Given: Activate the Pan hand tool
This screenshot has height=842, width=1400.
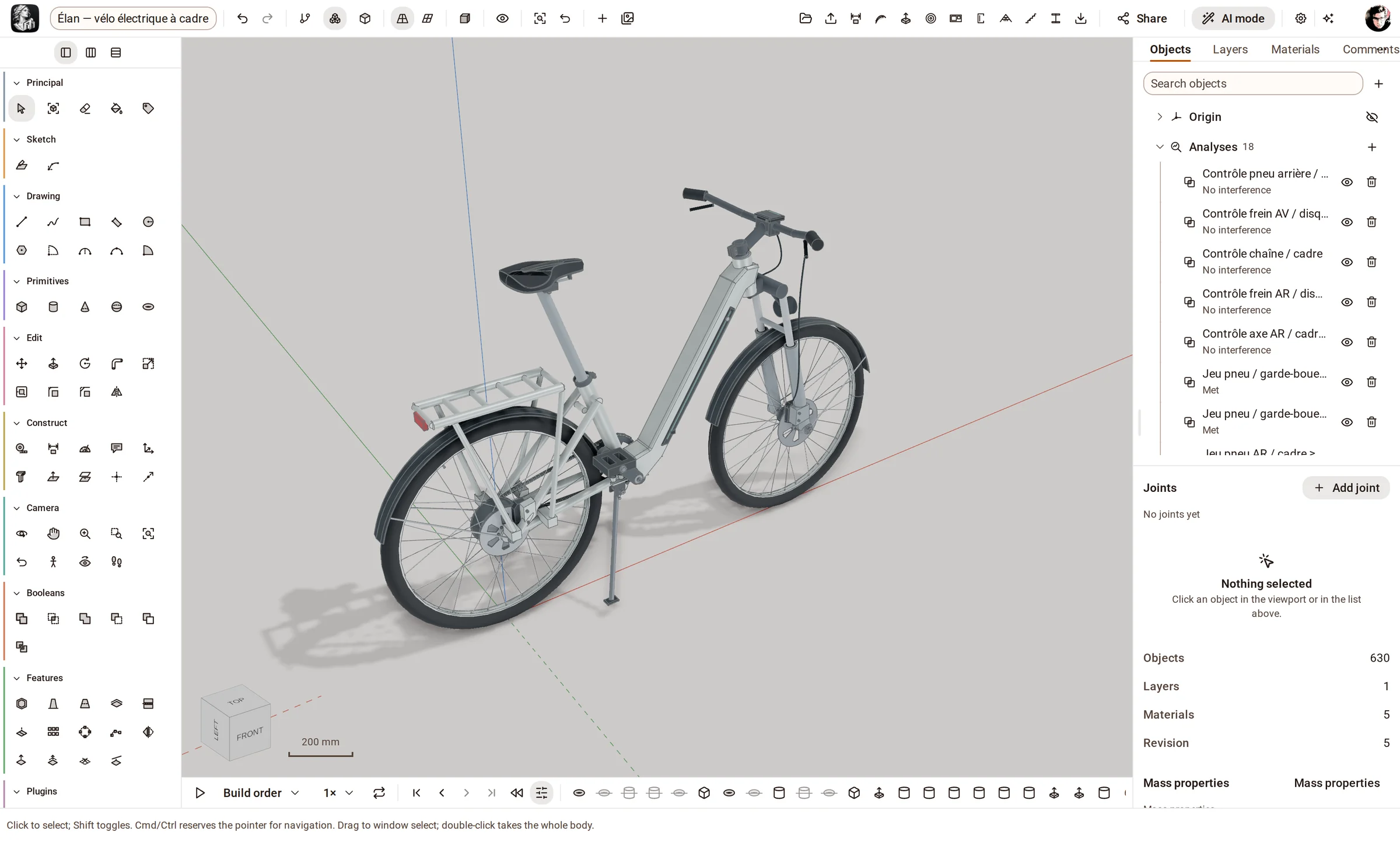Looking at the screenshot, I should click(53, 534).
